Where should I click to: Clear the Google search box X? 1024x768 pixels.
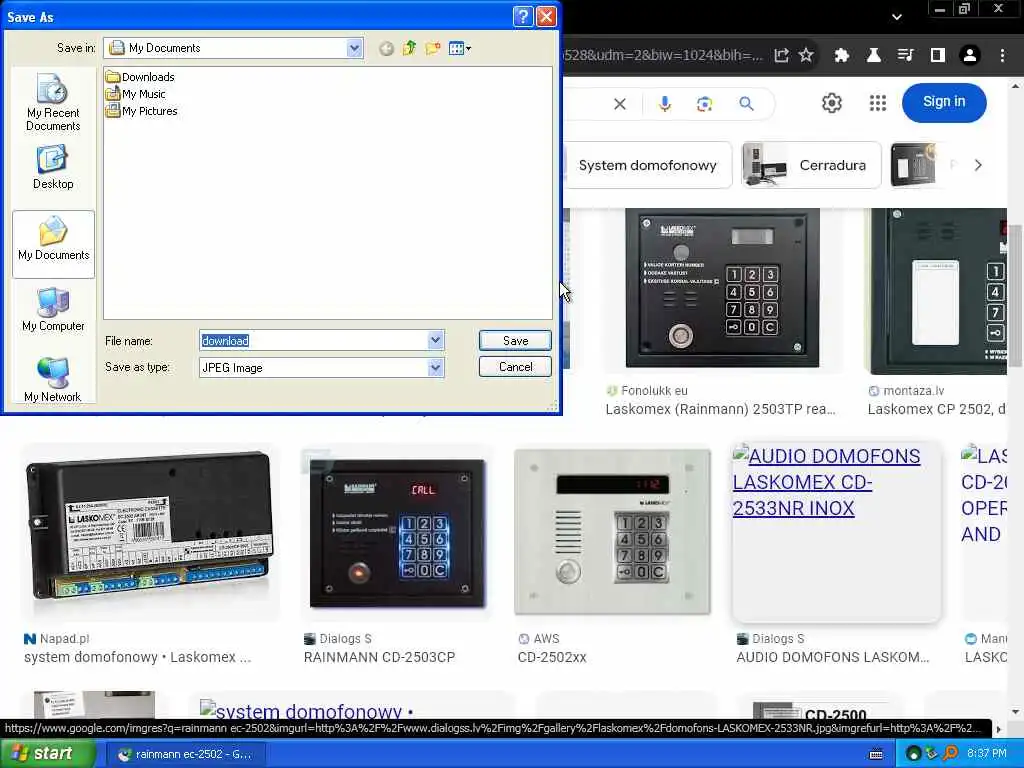[620, 104]
